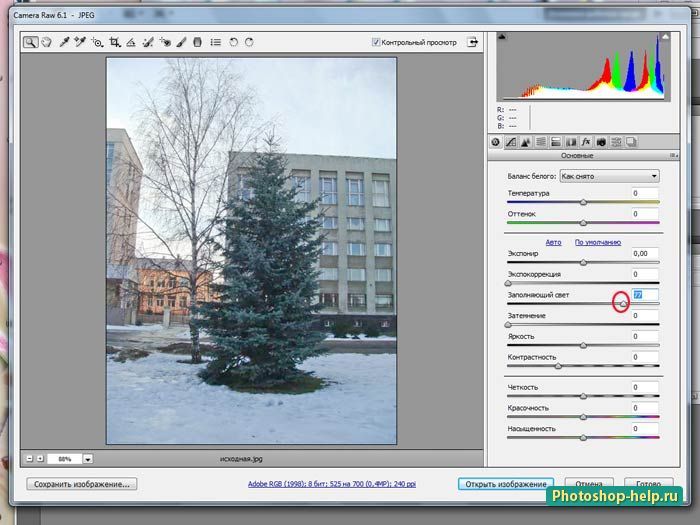Click the Затемнение slider handle

click(x=508, y=325)
